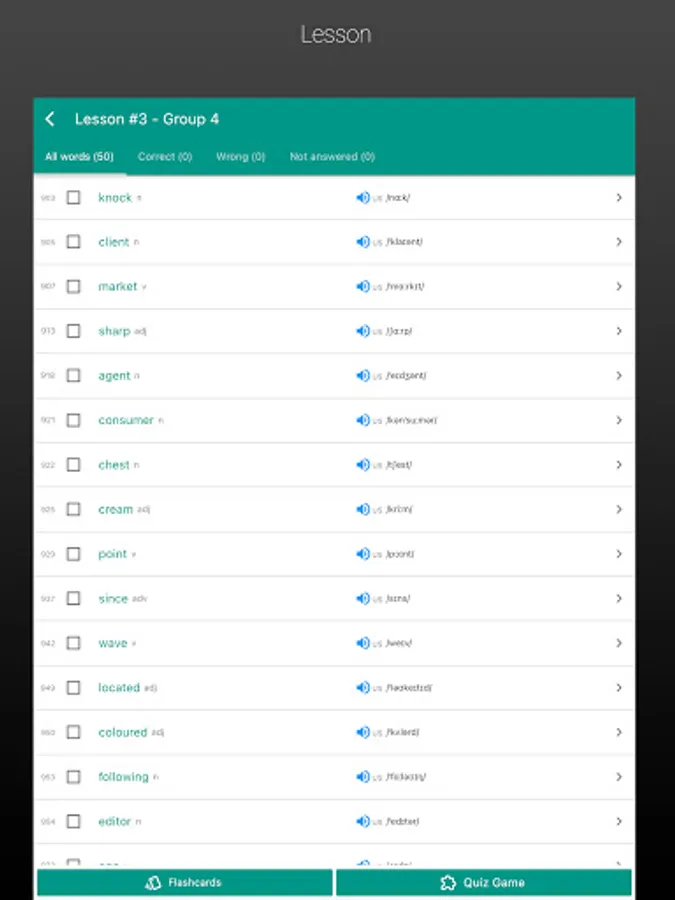Tick the checkbox next to client
The width and height of the screenshot is (675, 900).
pos(73,242)
